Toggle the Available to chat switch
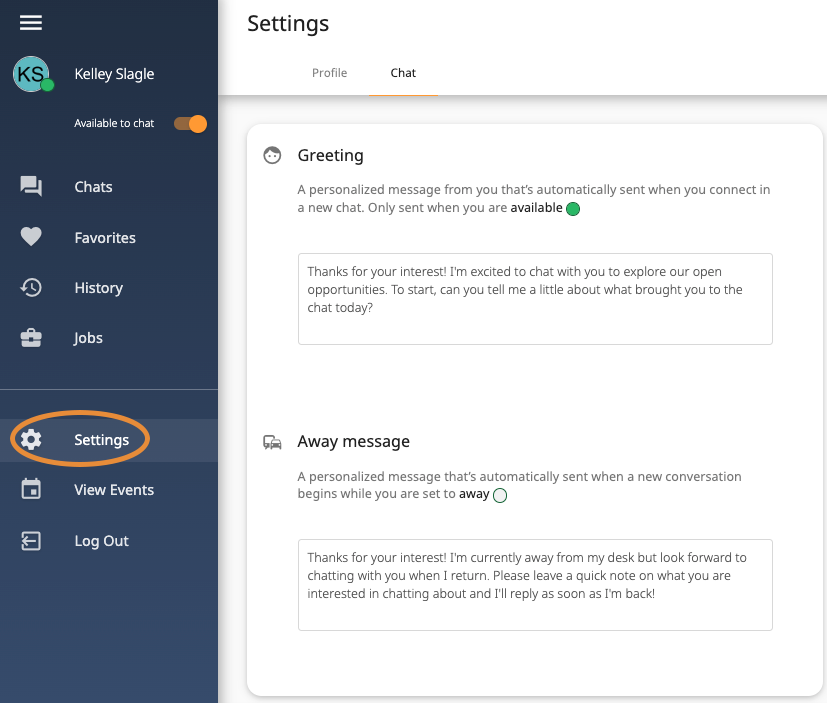Viewport: 827px width, 703px height. pos(190,124)
